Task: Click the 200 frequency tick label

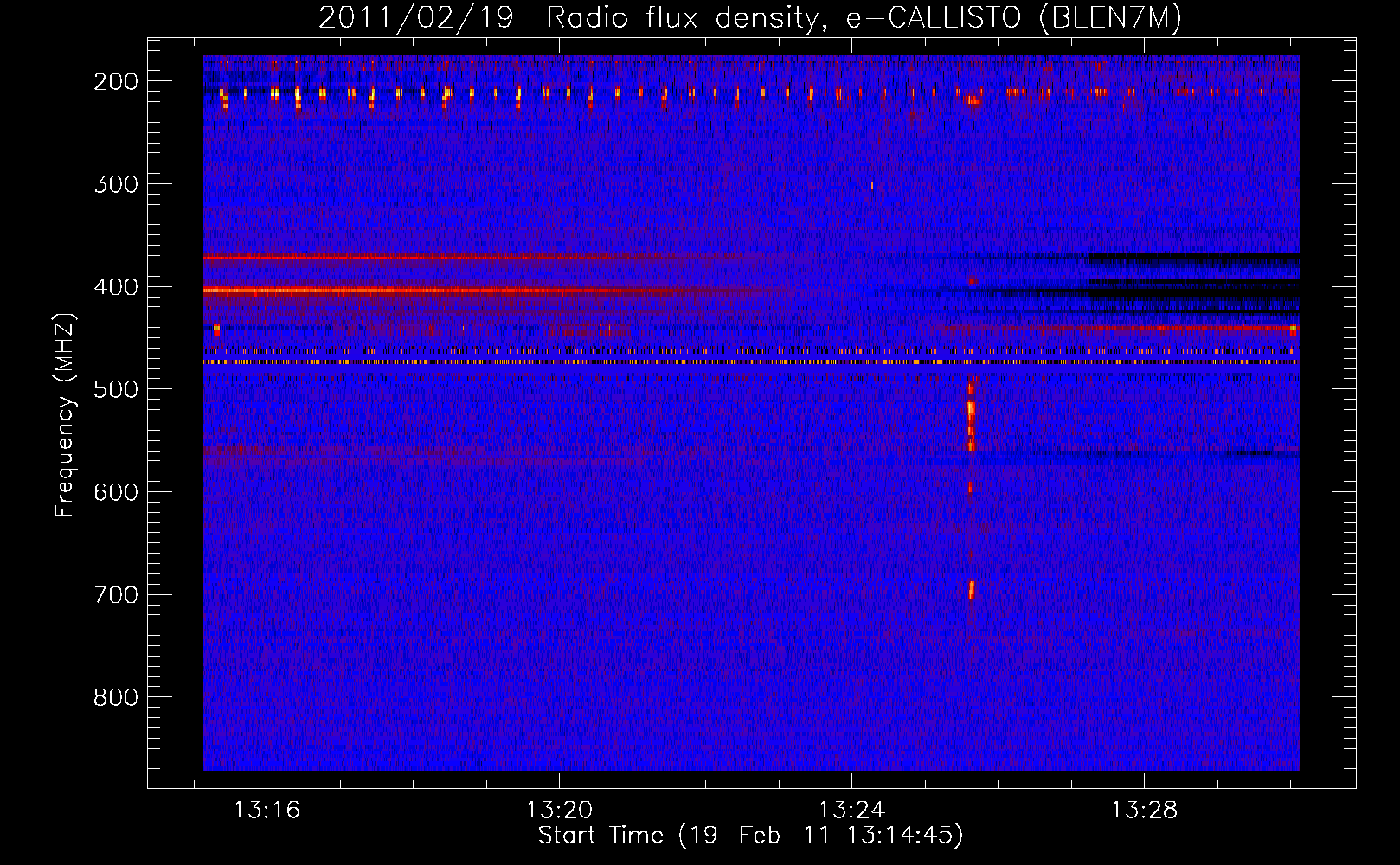Action: (116, 81)
